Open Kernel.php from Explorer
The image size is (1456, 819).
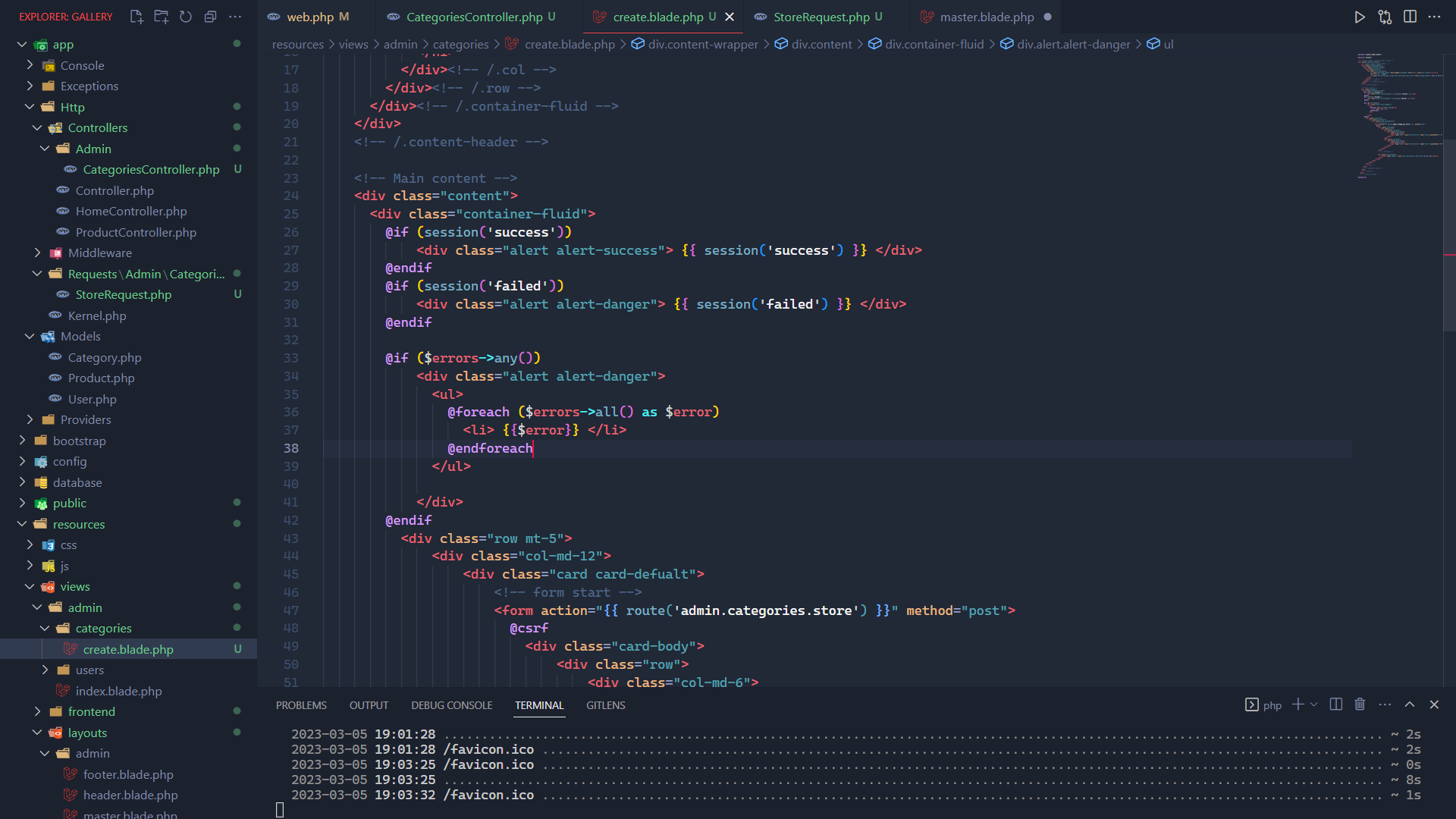click(x=97, y=316)
